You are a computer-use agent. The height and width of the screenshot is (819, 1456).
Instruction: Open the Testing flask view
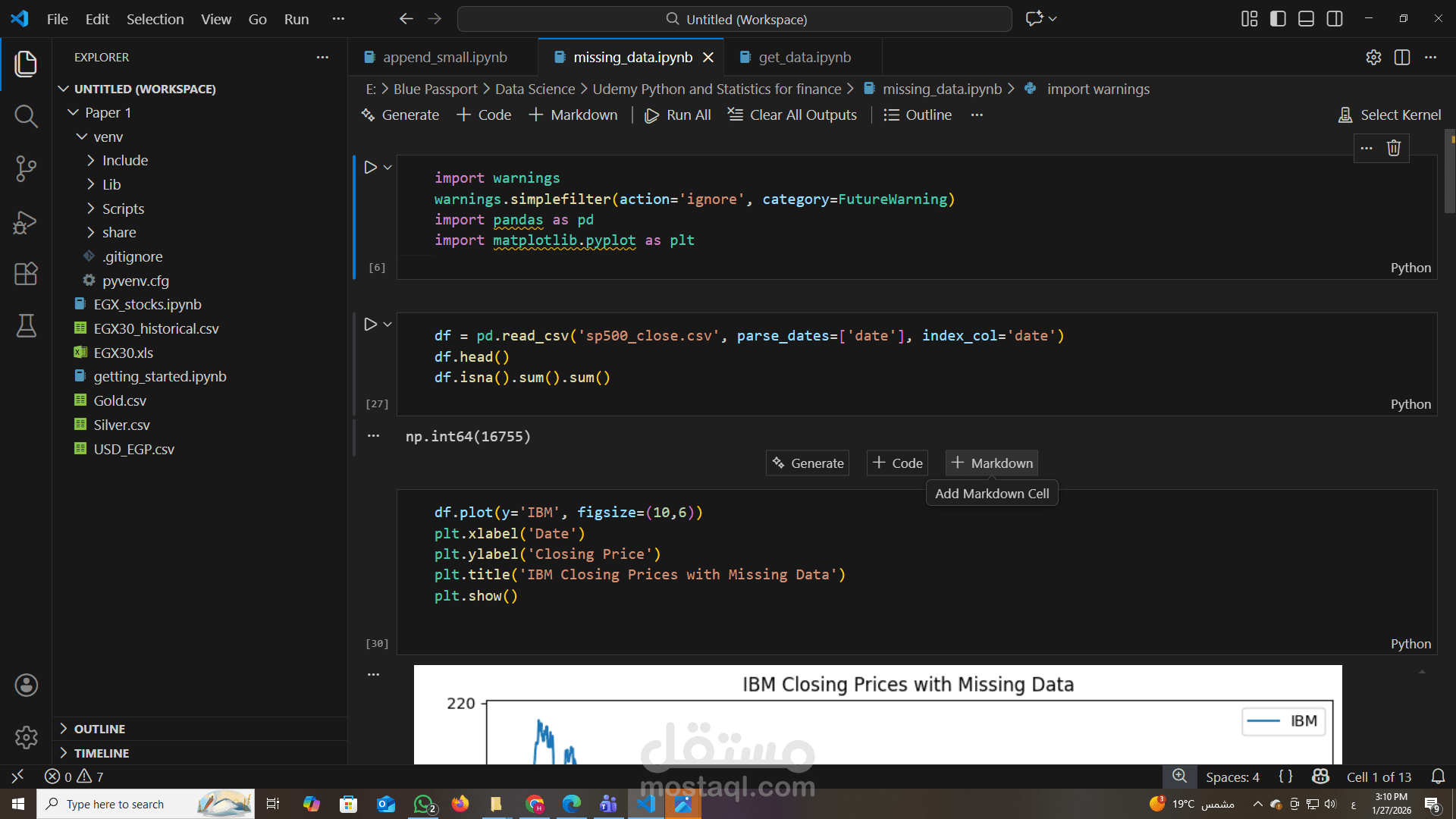coord(26,326)
